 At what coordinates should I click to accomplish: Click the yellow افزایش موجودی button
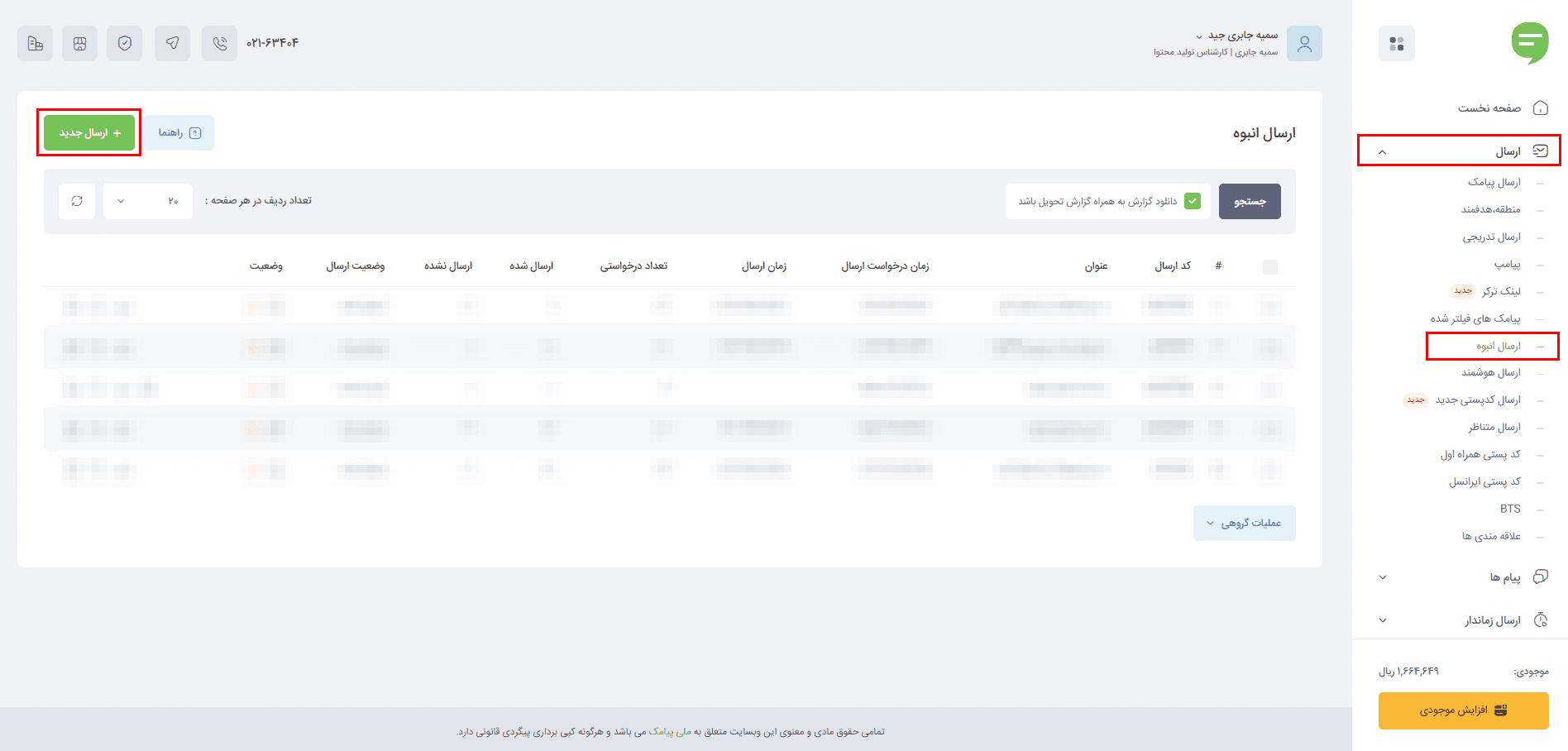(x=1463, y=710)
